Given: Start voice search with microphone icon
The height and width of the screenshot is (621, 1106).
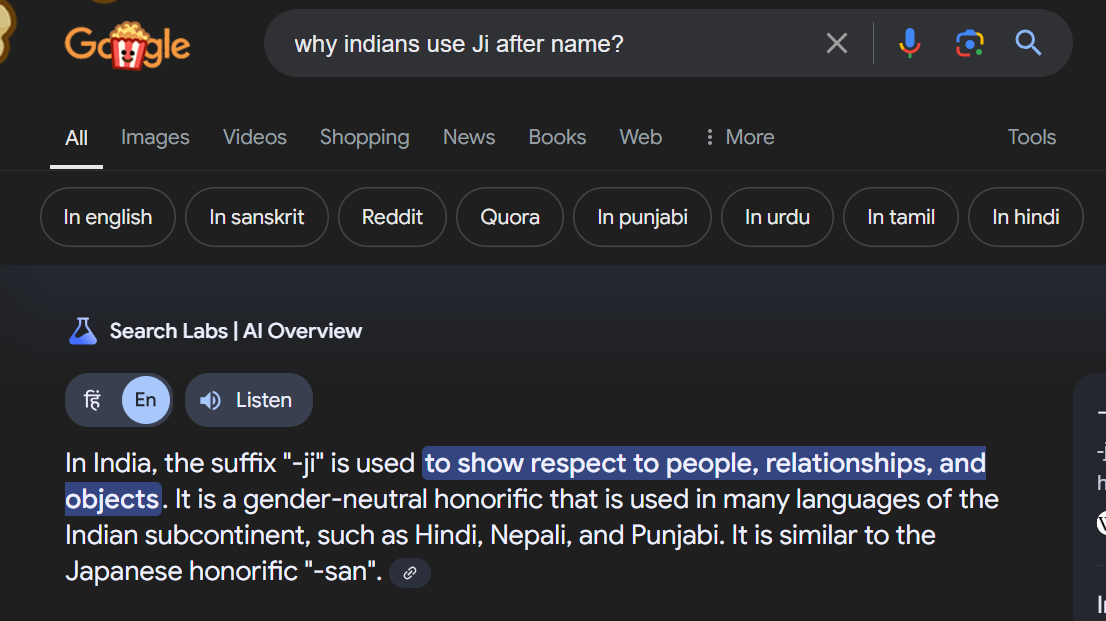Looking at the screenshot, I should coord(909,43).
